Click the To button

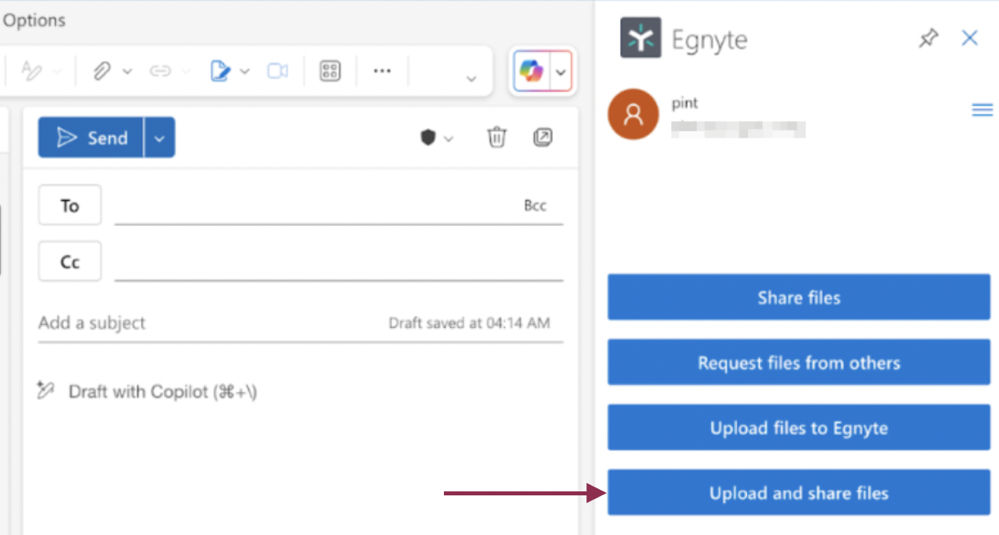tap(69, 205)
